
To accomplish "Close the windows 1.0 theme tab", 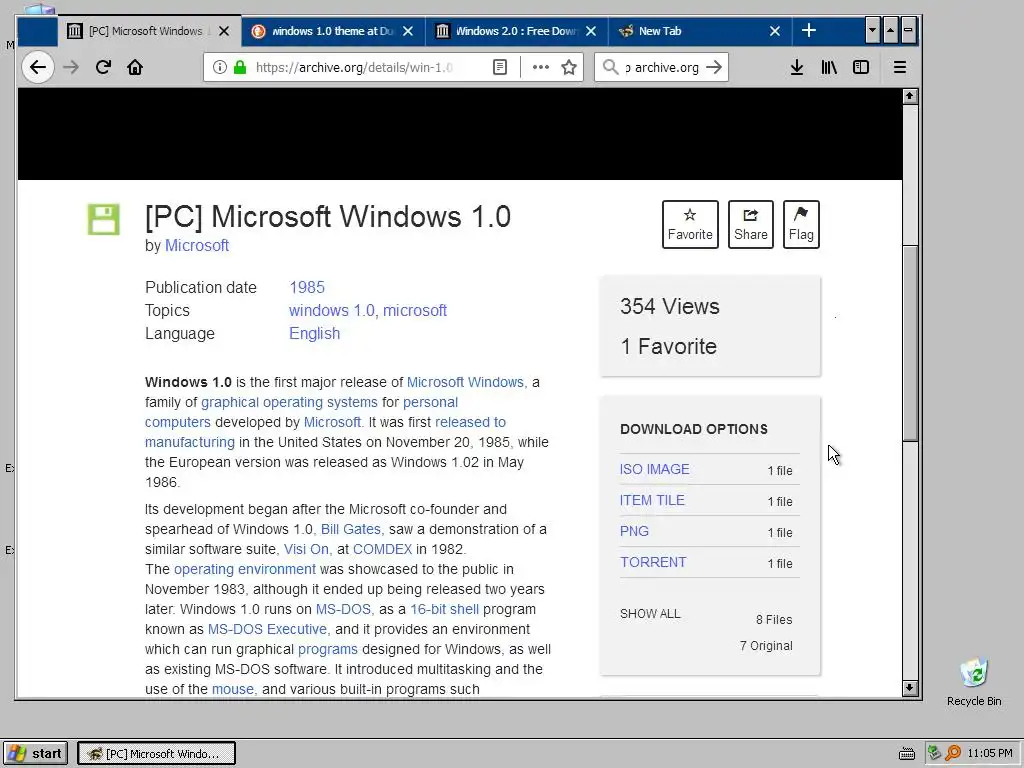I will (408, 31).
